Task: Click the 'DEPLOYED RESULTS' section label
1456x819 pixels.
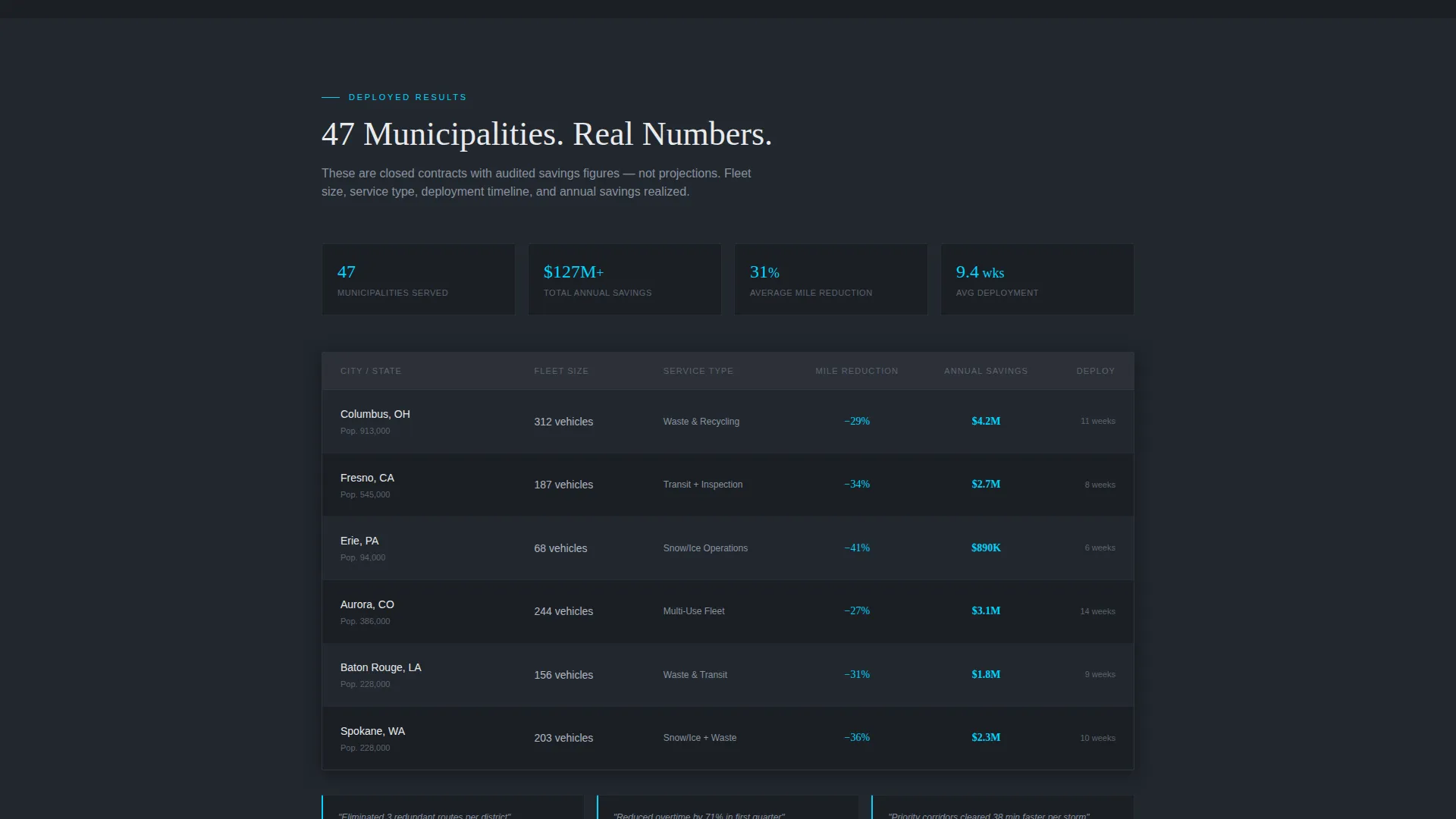Action: click(407, 97)
